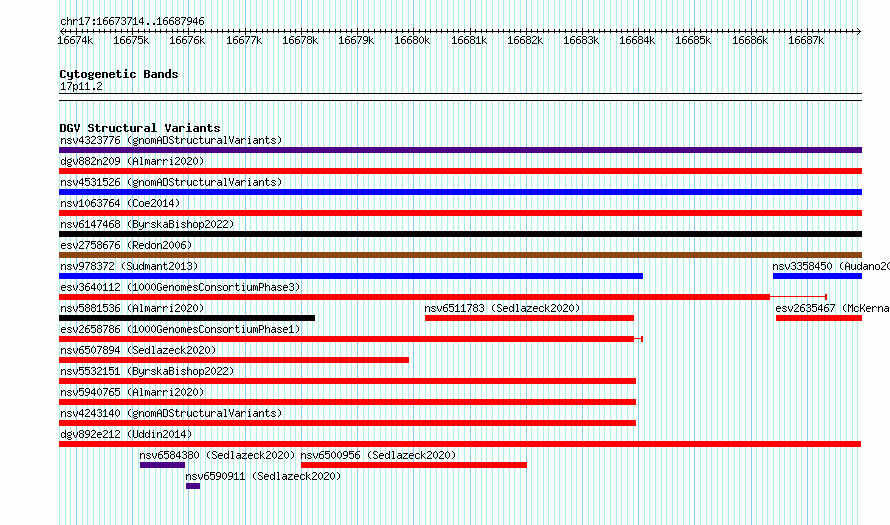Open the nsv6511783 Sedlazeck2020 label
Viewport: 890px width, 525px height.
502,308
